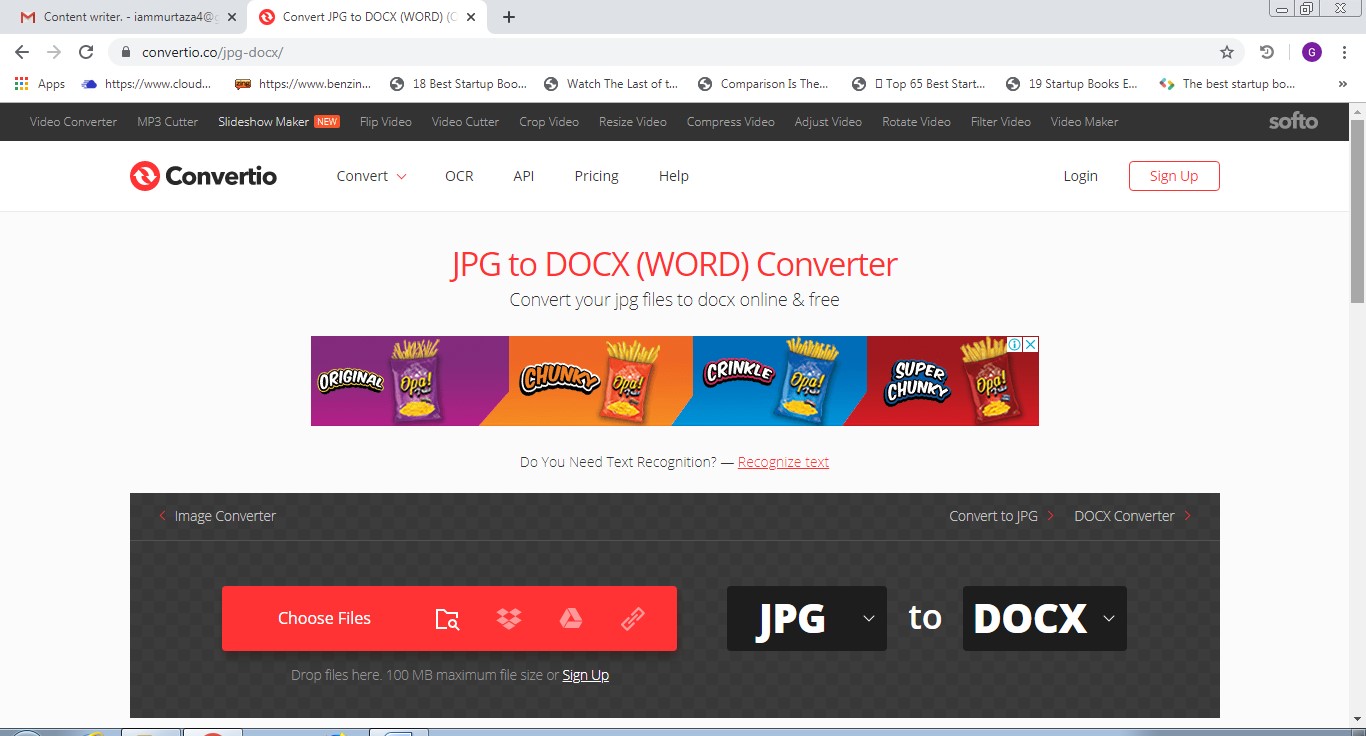Image resolution: width=1366 pixels, height=736 pixels.
Task: Open Slideshow Maker tool
Action: [278, 122]
